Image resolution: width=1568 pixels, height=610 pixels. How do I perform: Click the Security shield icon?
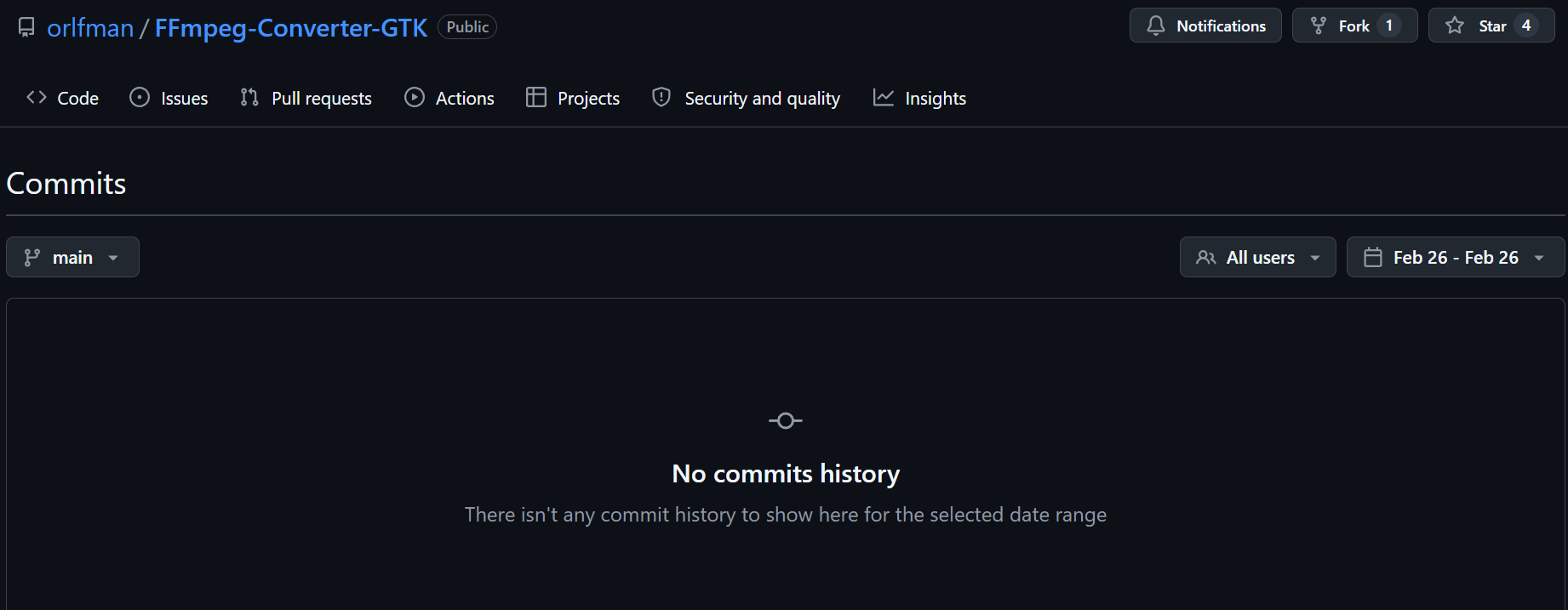pos(661,98)
